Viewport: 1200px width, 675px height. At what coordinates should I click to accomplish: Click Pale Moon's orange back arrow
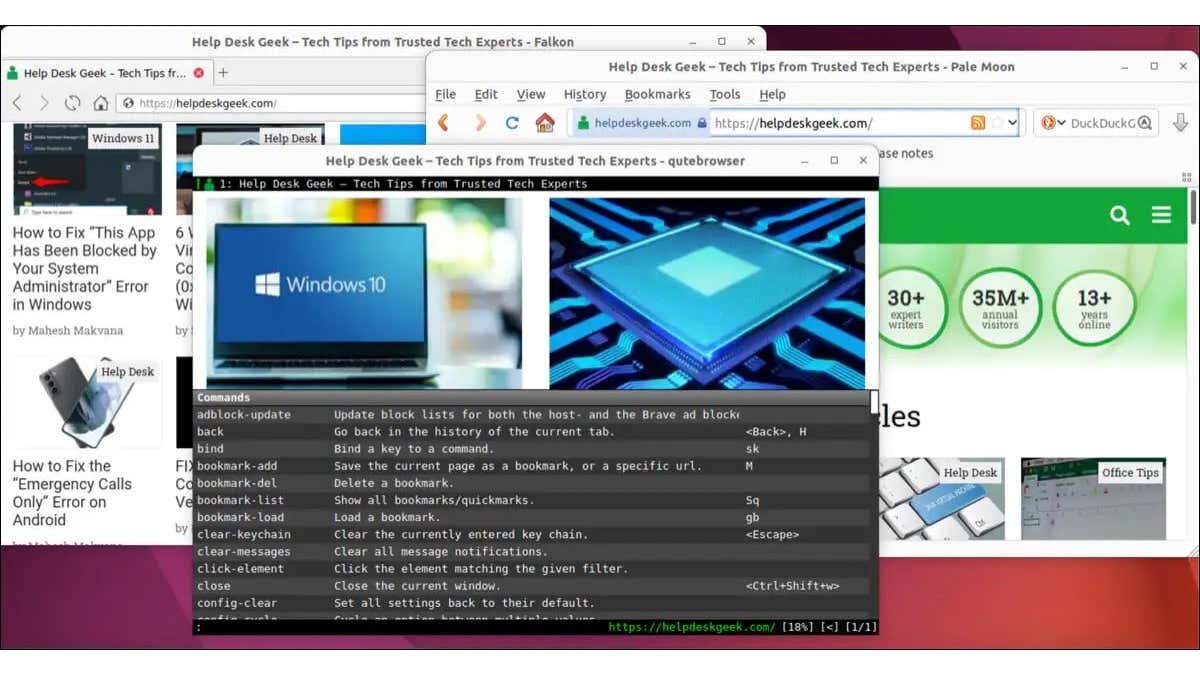pos(444,123)
